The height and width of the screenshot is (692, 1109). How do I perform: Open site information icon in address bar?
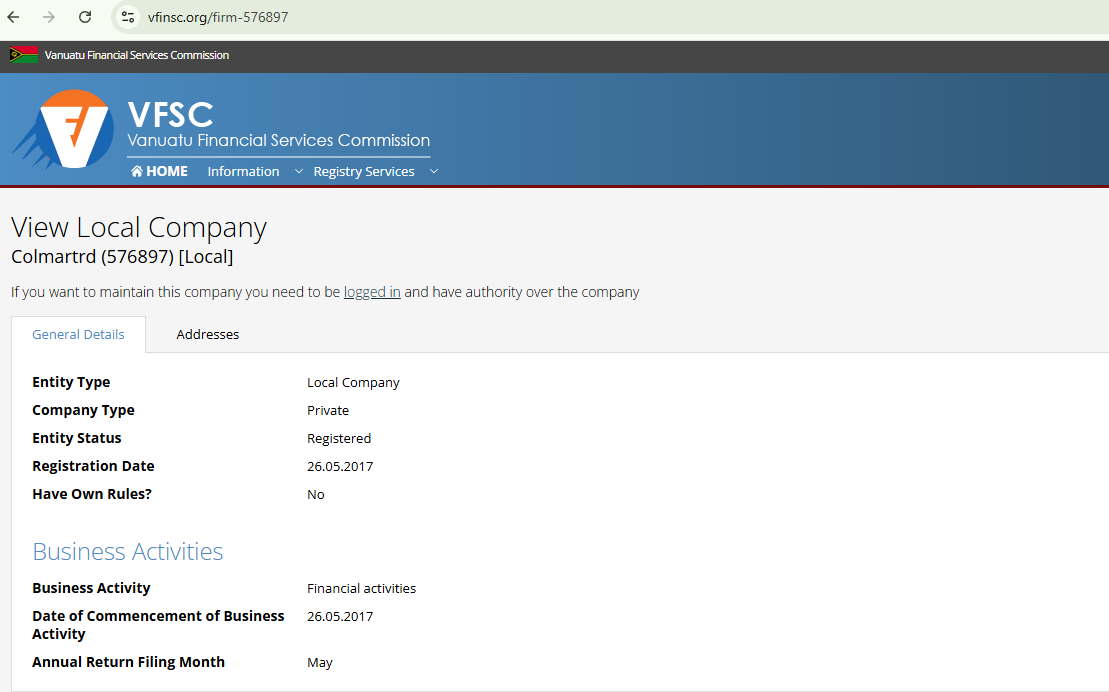(127, 17)
